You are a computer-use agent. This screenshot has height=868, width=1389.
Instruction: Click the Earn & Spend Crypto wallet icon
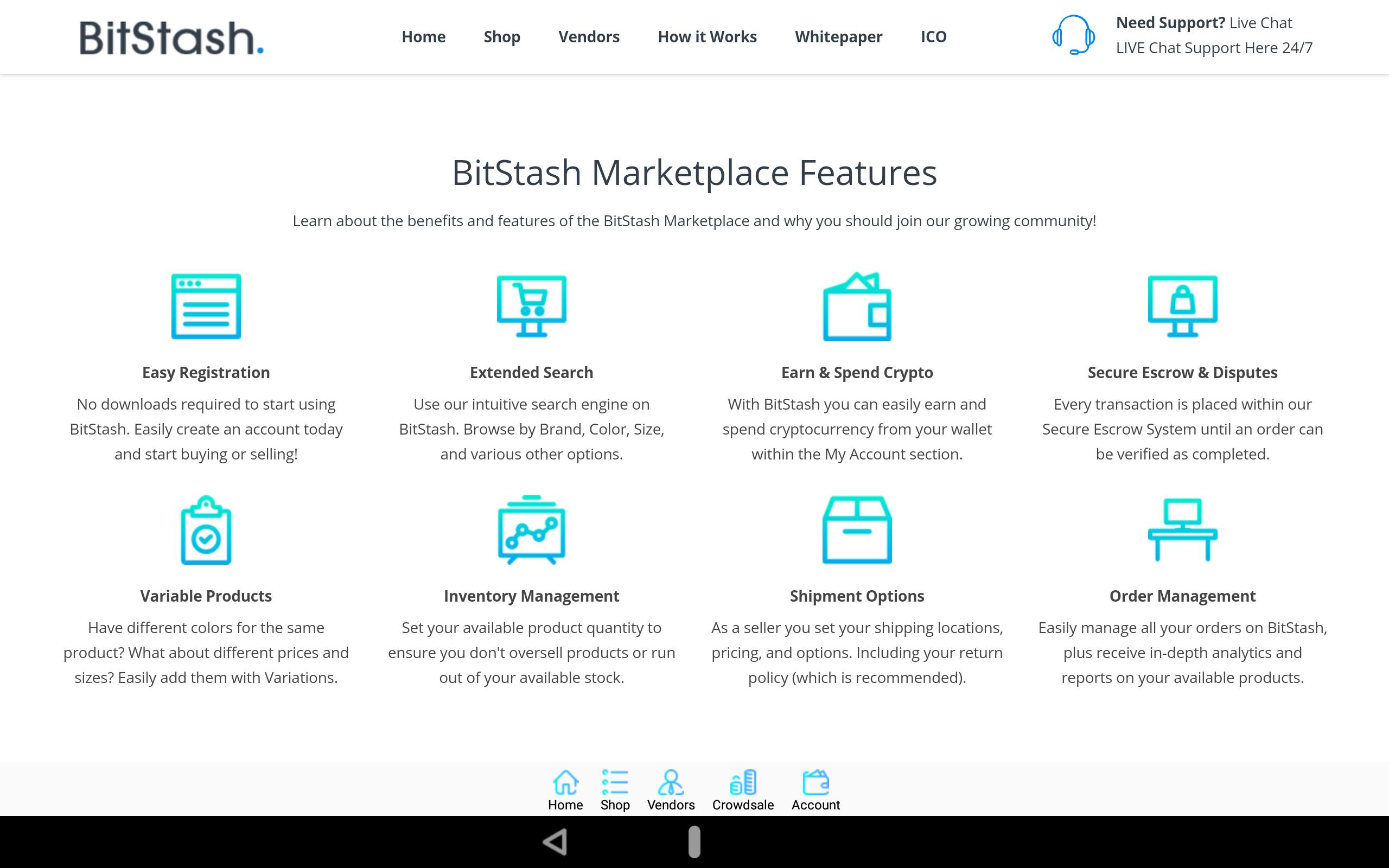857,307
